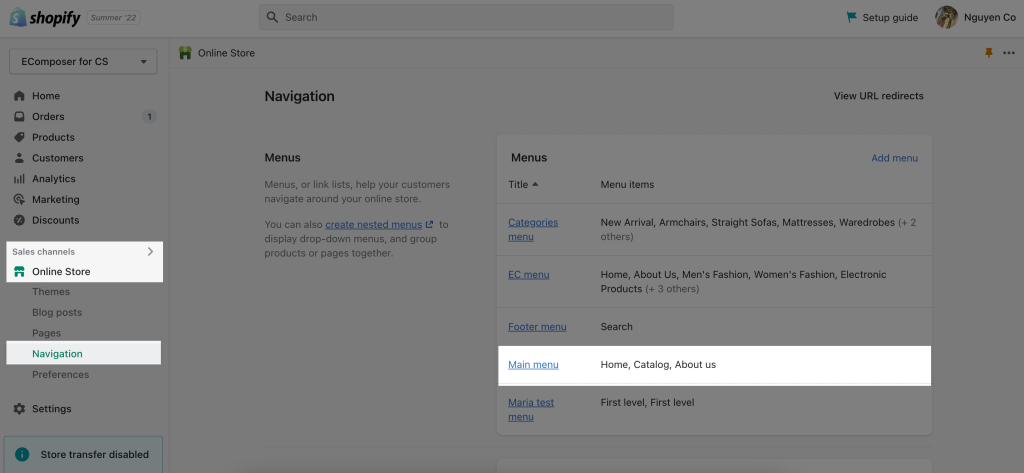Click the Analytics bar chart icon
The width and height of the screenshot is (1024, 473).
(x=20, y=179)
